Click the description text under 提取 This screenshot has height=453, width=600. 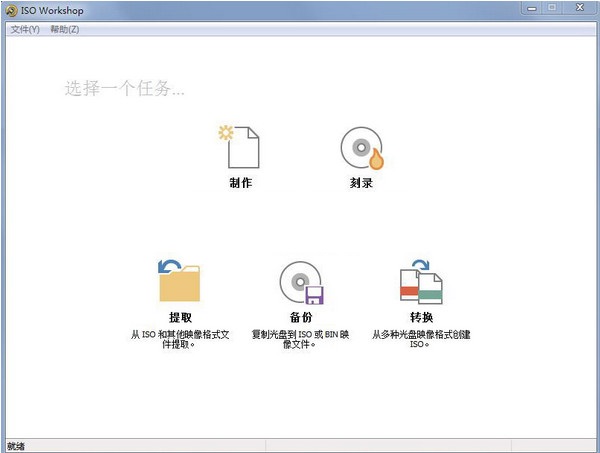tap(180, 340)
